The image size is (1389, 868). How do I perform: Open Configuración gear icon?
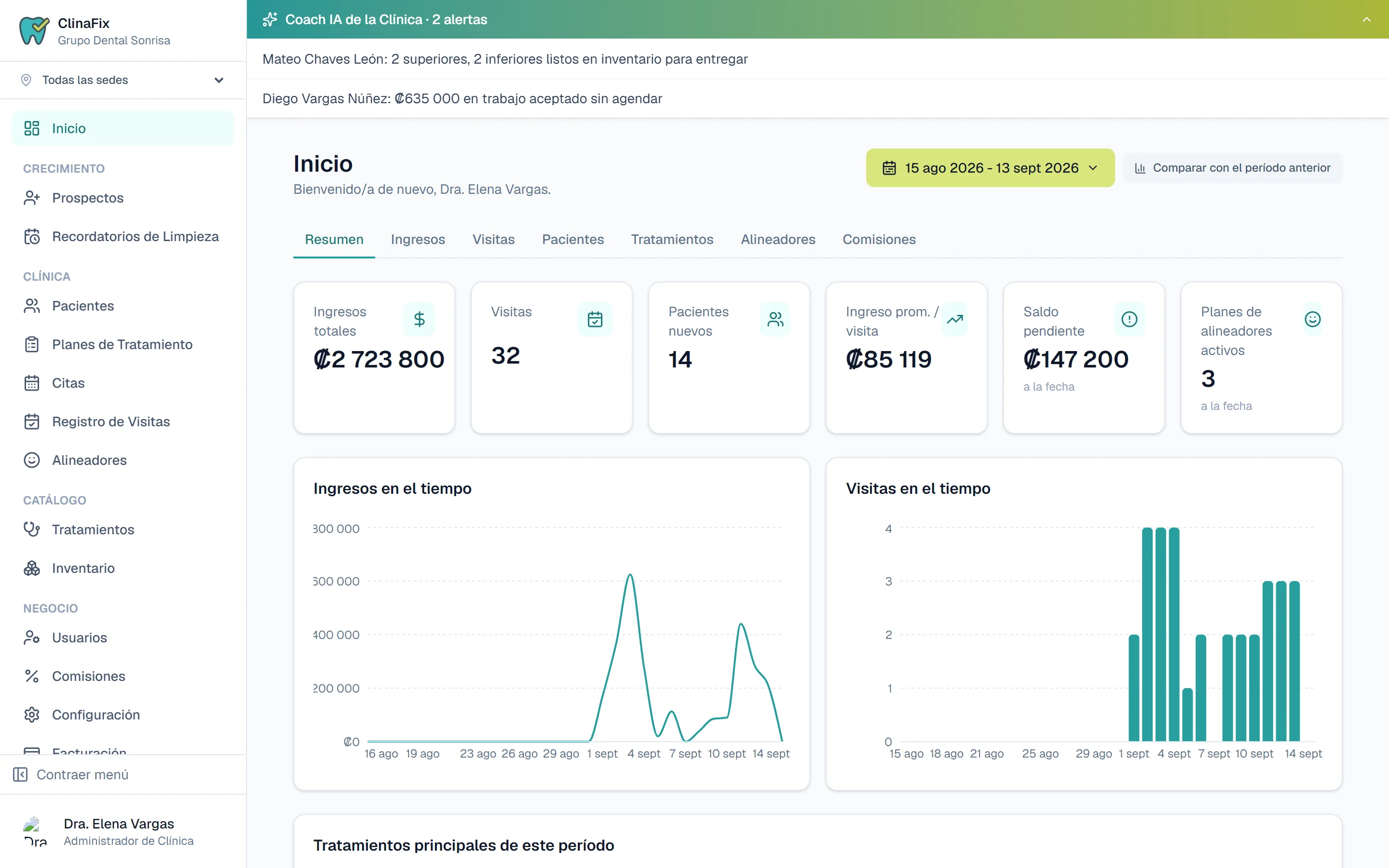click(x=31, y=715)
